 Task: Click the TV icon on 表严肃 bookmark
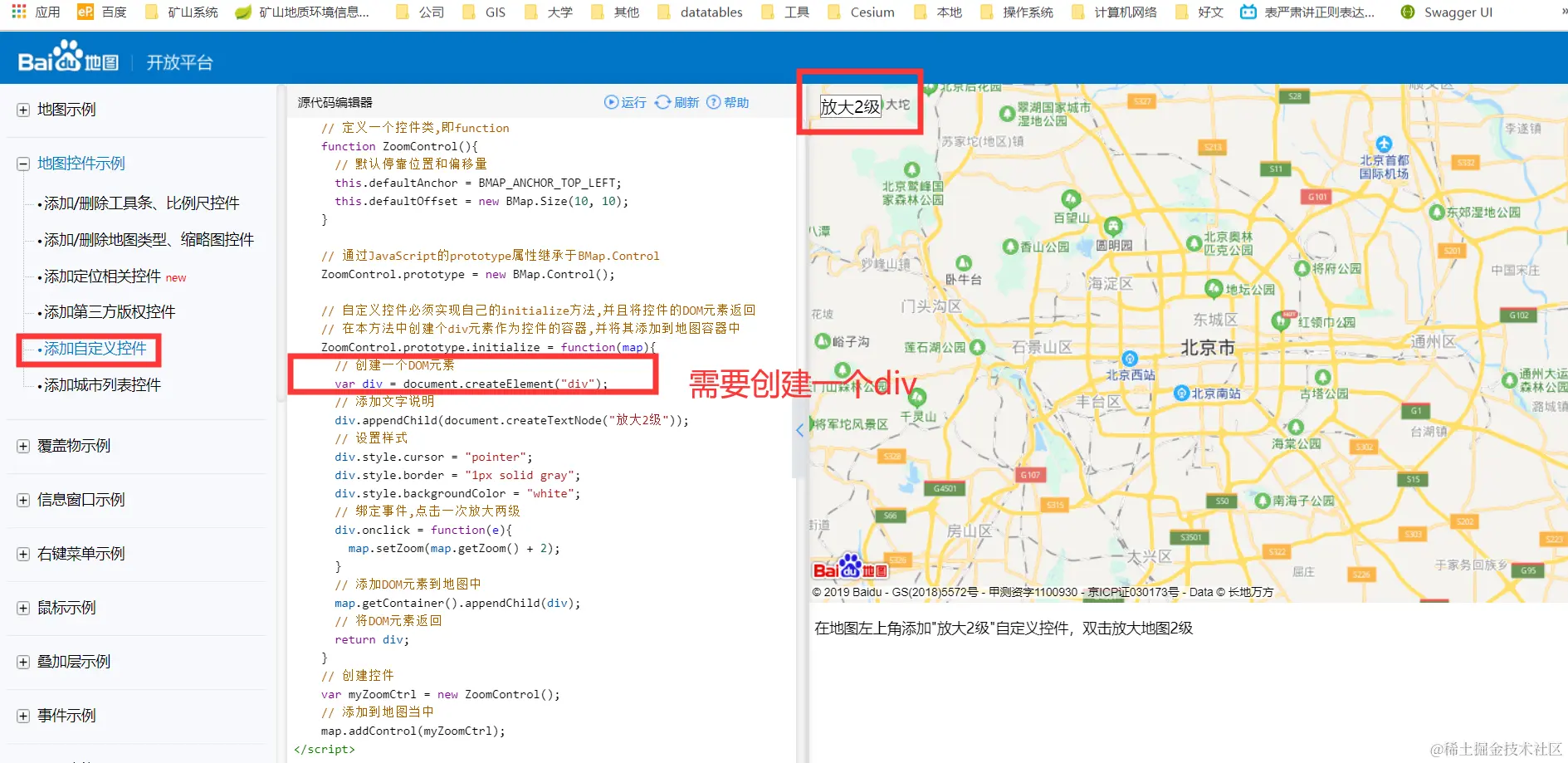(x=1250, y=12)
